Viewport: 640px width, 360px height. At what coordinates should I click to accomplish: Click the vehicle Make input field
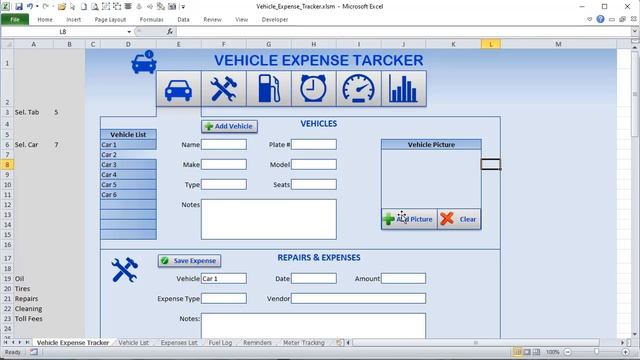pyautogui.click(x=224, y=164)
